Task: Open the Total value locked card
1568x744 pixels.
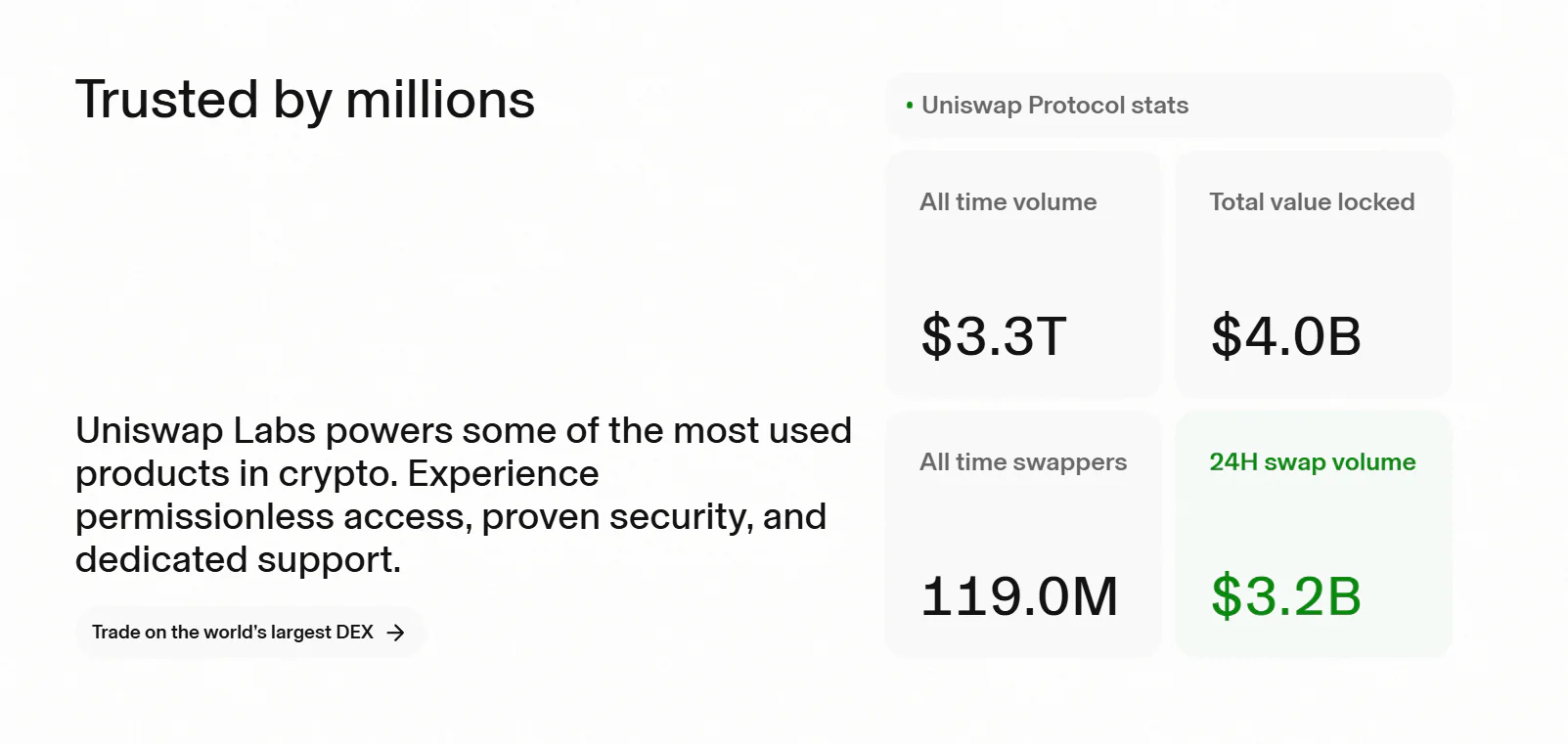Action: pyautogui.click(x=1313, y=274)
